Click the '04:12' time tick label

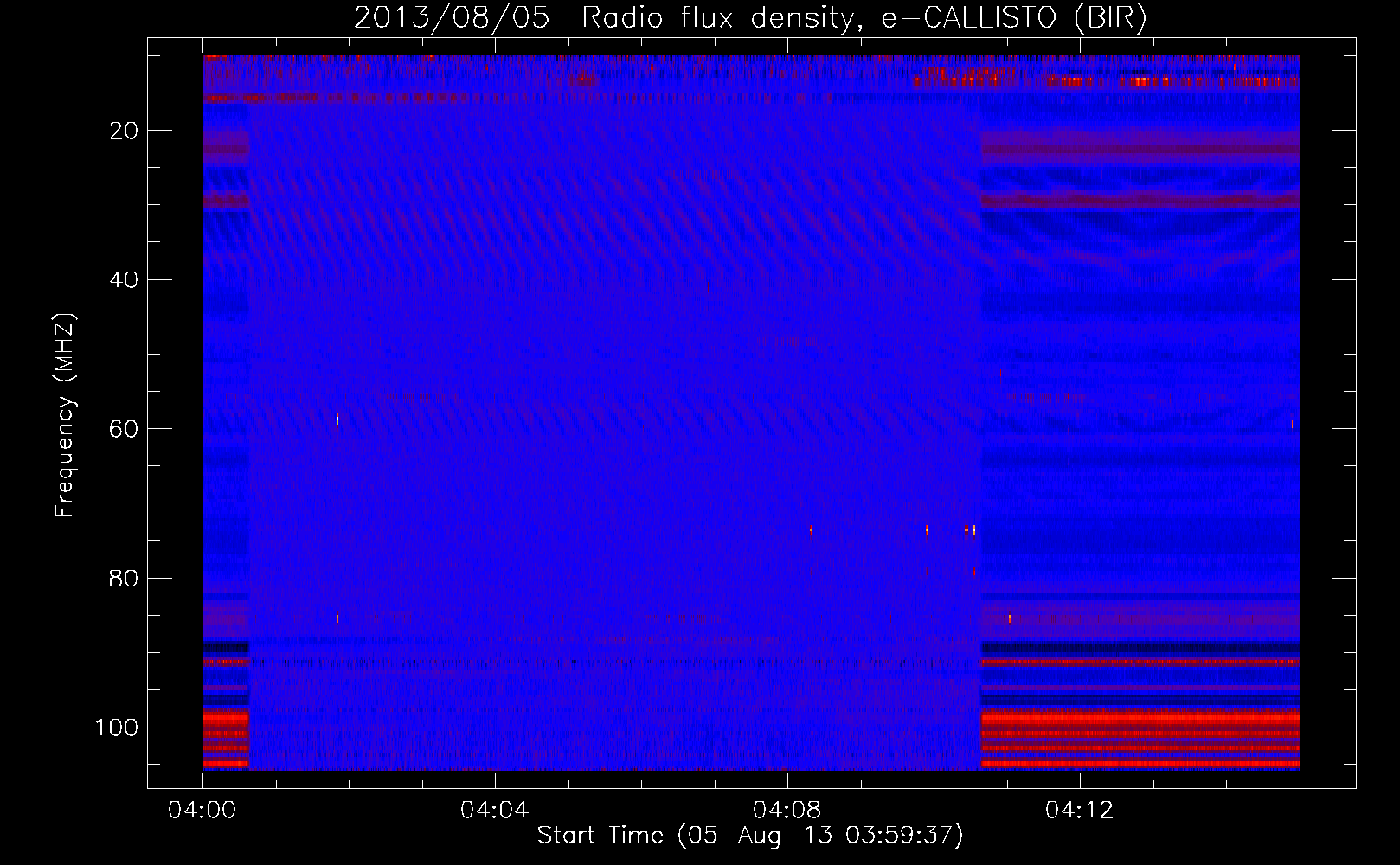(1079, 811)
